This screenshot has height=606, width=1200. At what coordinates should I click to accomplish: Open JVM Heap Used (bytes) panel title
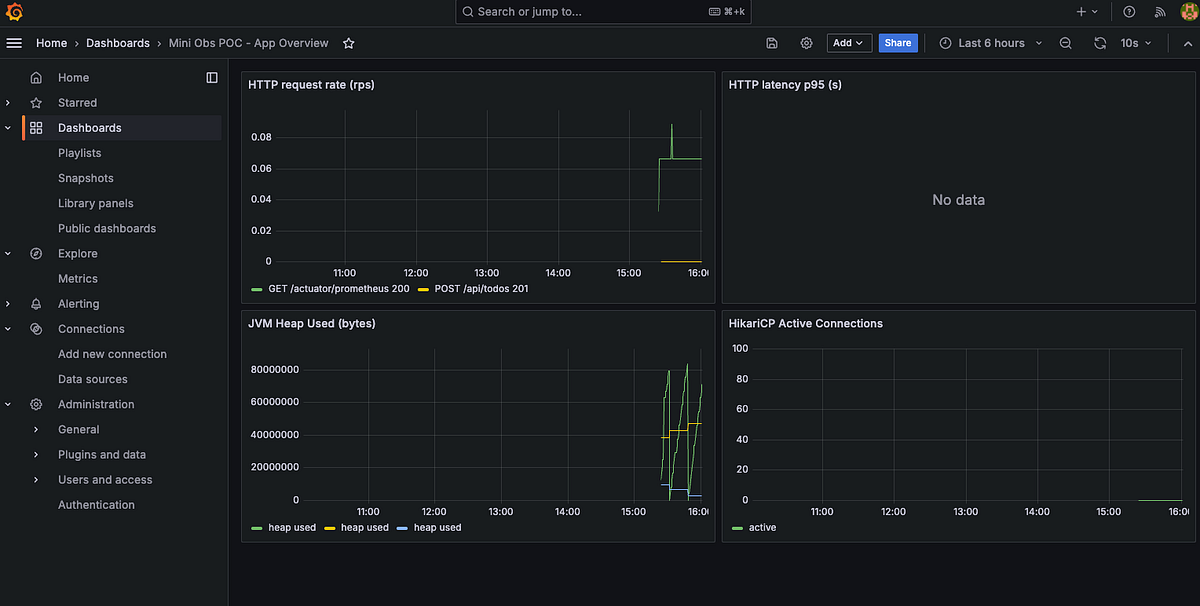(312, 324)
